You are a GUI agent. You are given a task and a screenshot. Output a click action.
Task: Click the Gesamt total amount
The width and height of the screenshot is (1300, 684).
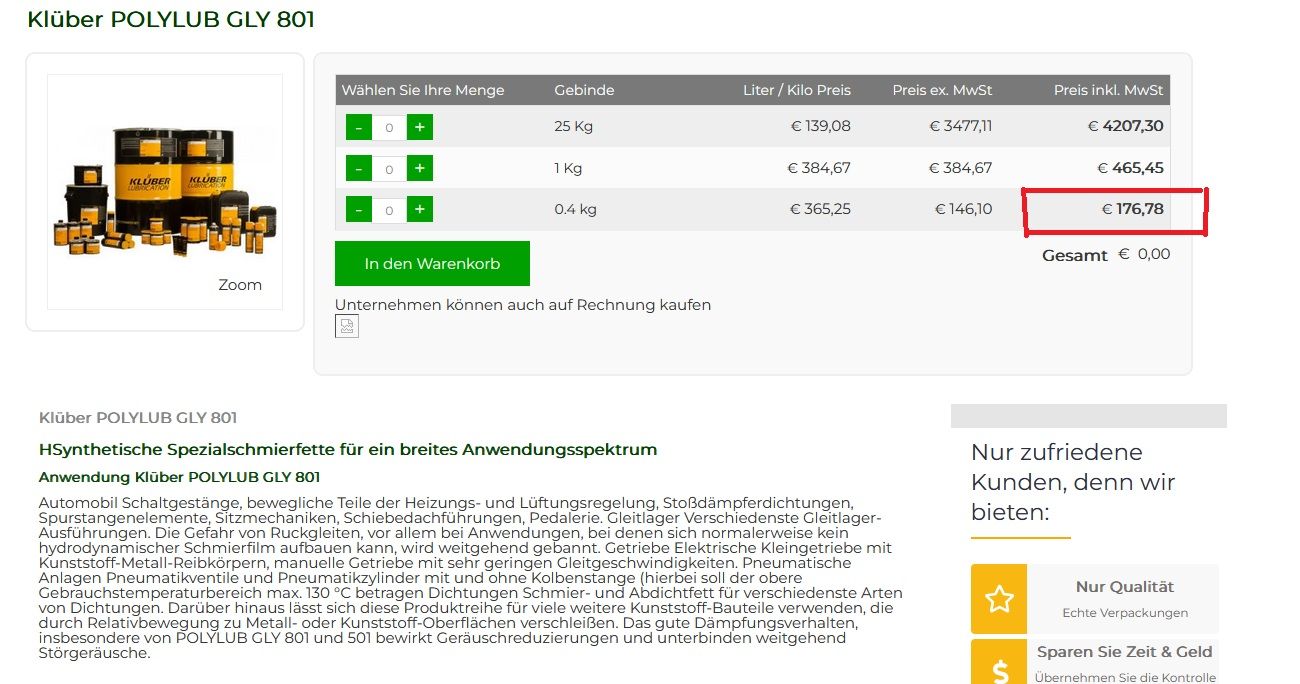tap(1143, 254)
